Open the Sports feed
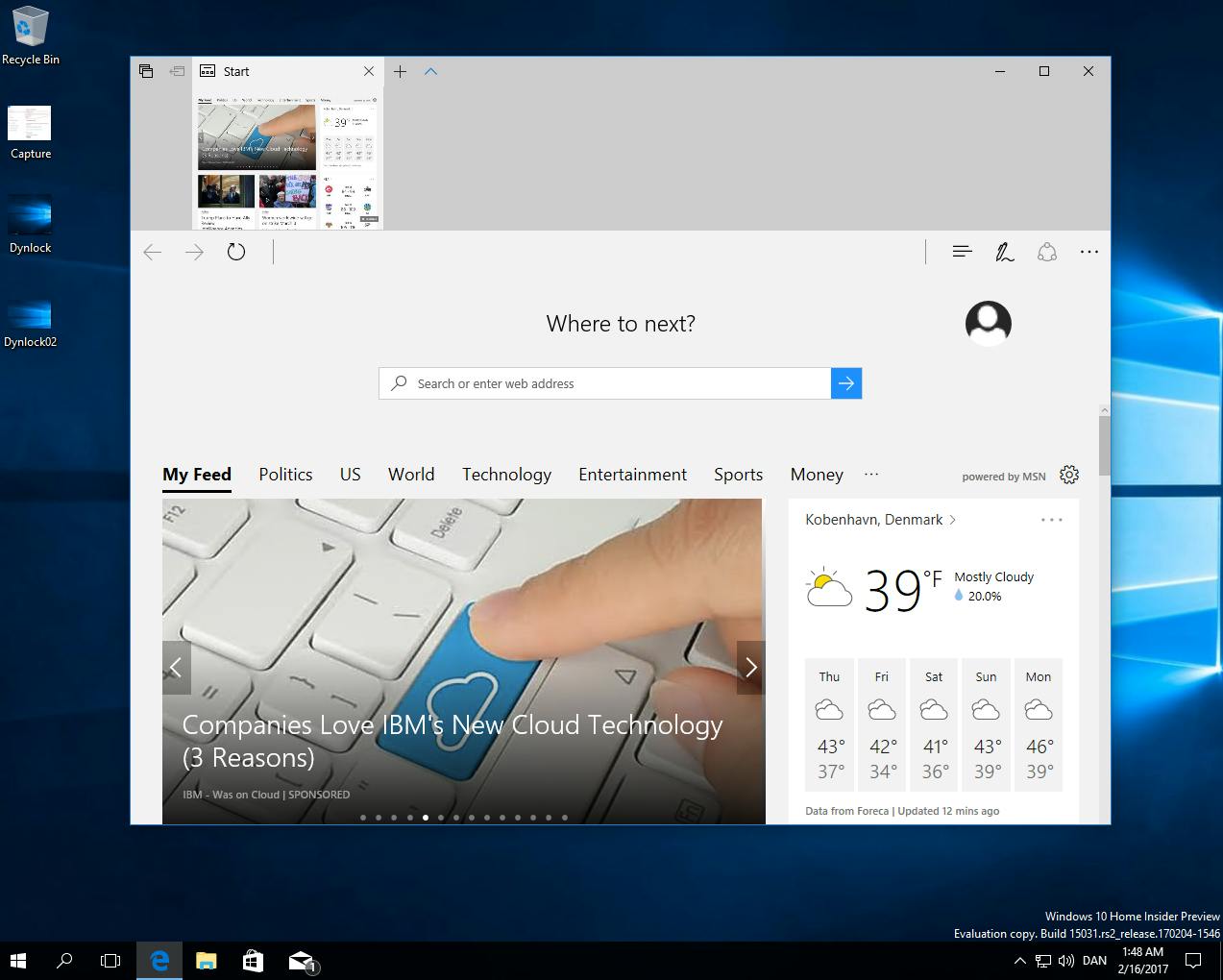 coord(738,475)
